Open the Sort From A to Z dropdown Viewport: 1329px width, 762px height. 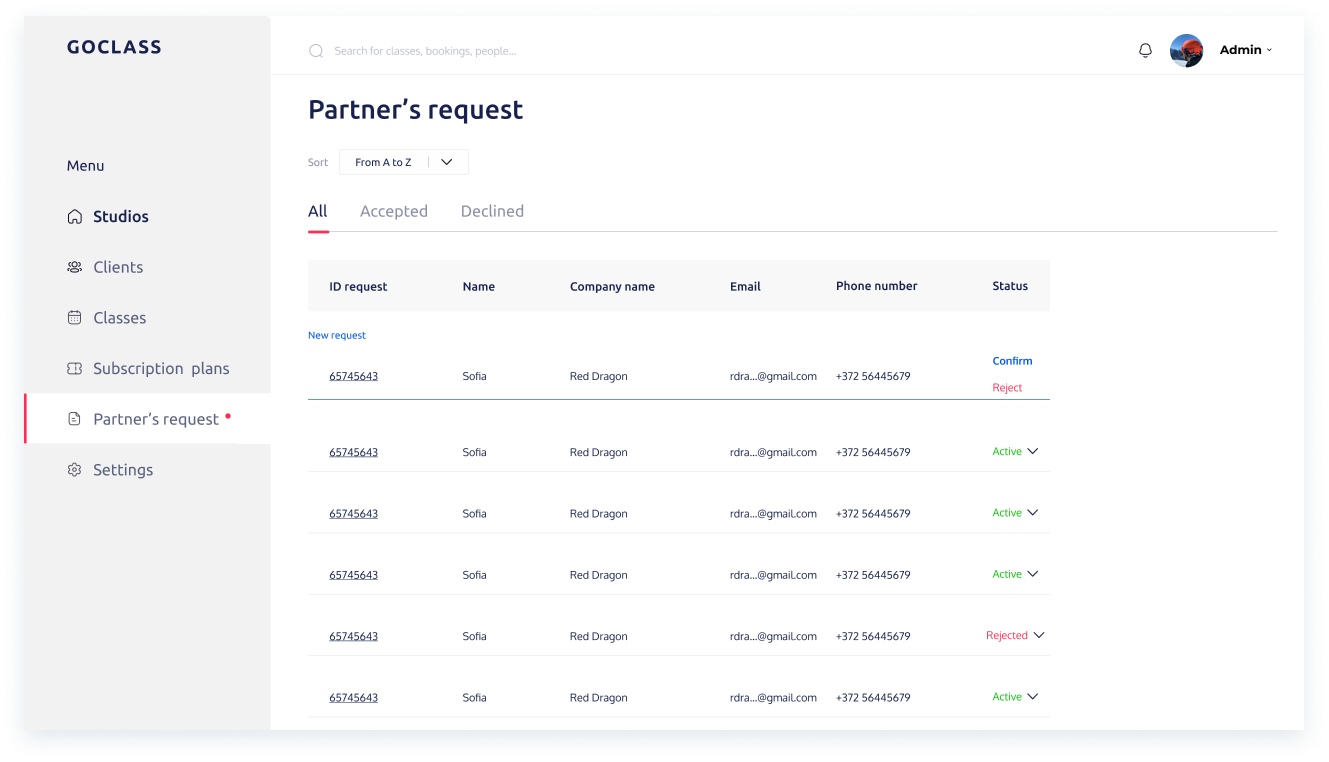click(x=404, y=162)
